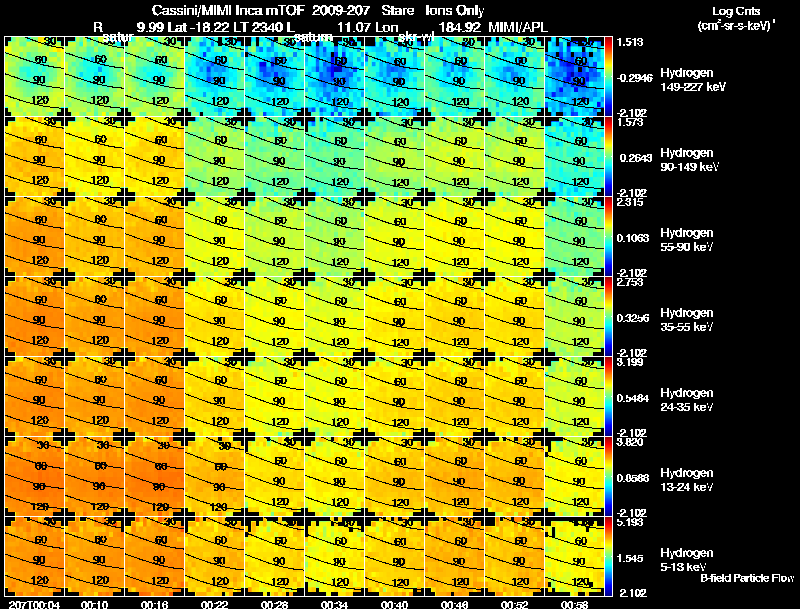The image size is (800, 609).
Task: Click the 'Hydrogen 24-35 keV' row label
Action: 687,400
